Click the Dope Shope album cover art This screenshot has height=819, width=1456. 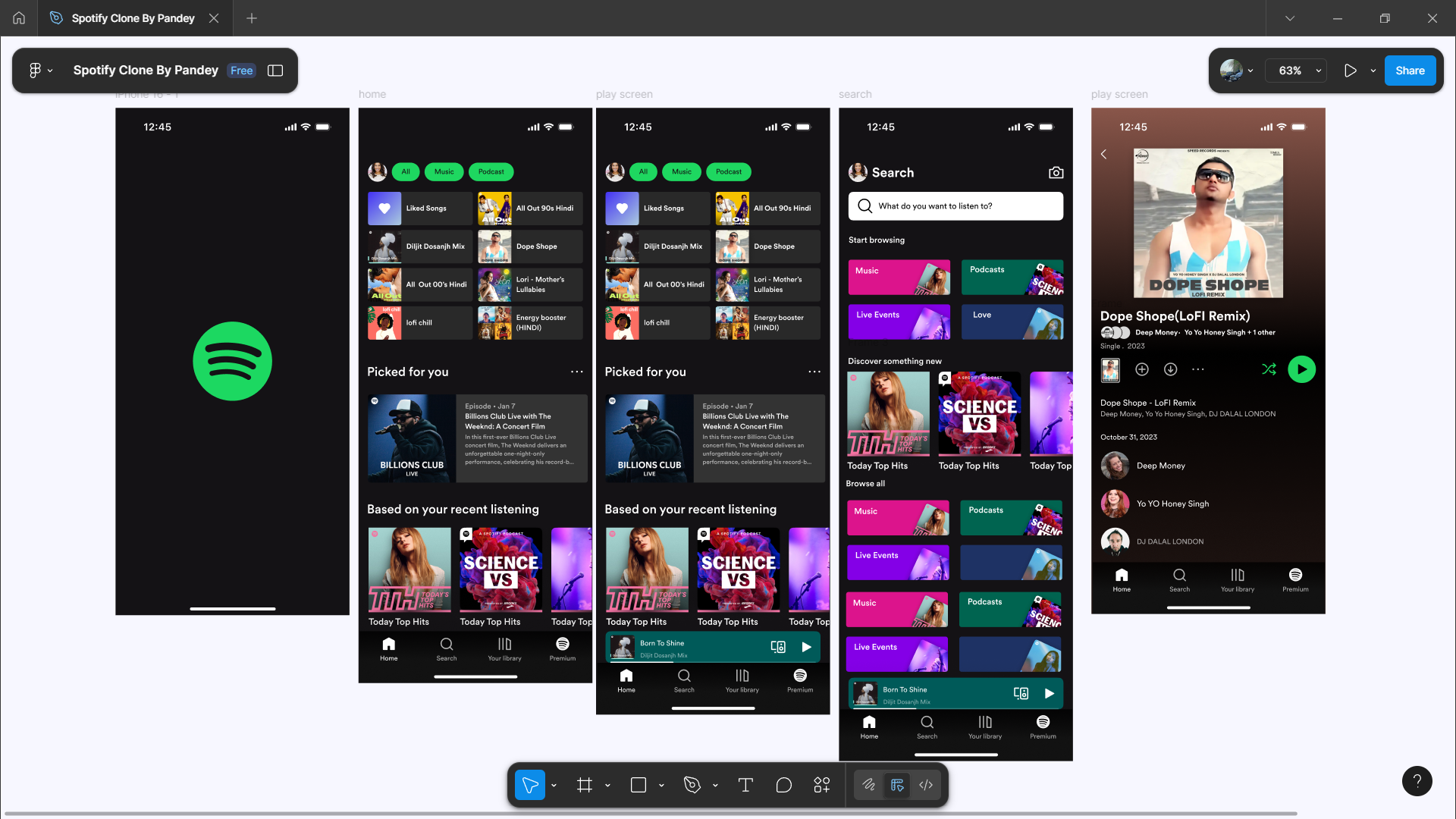coord(1209,223)
